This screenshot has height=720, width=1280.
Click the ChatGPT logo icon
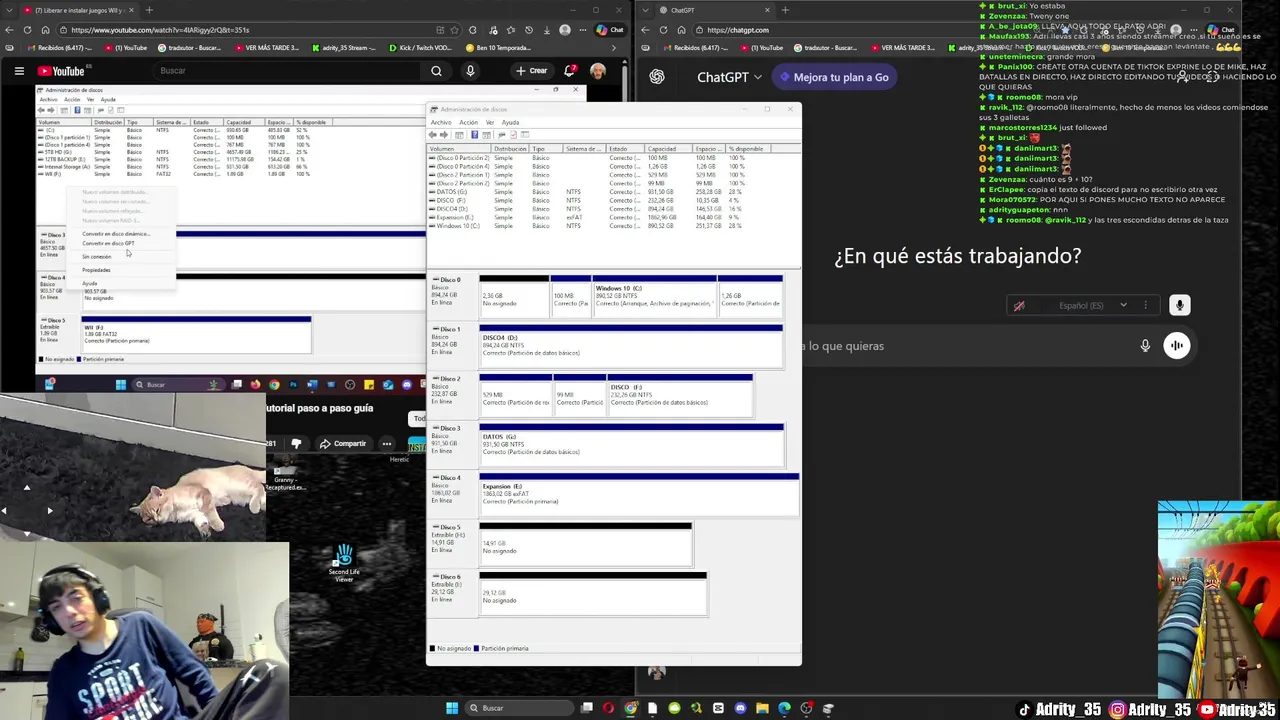pos(657,77)
